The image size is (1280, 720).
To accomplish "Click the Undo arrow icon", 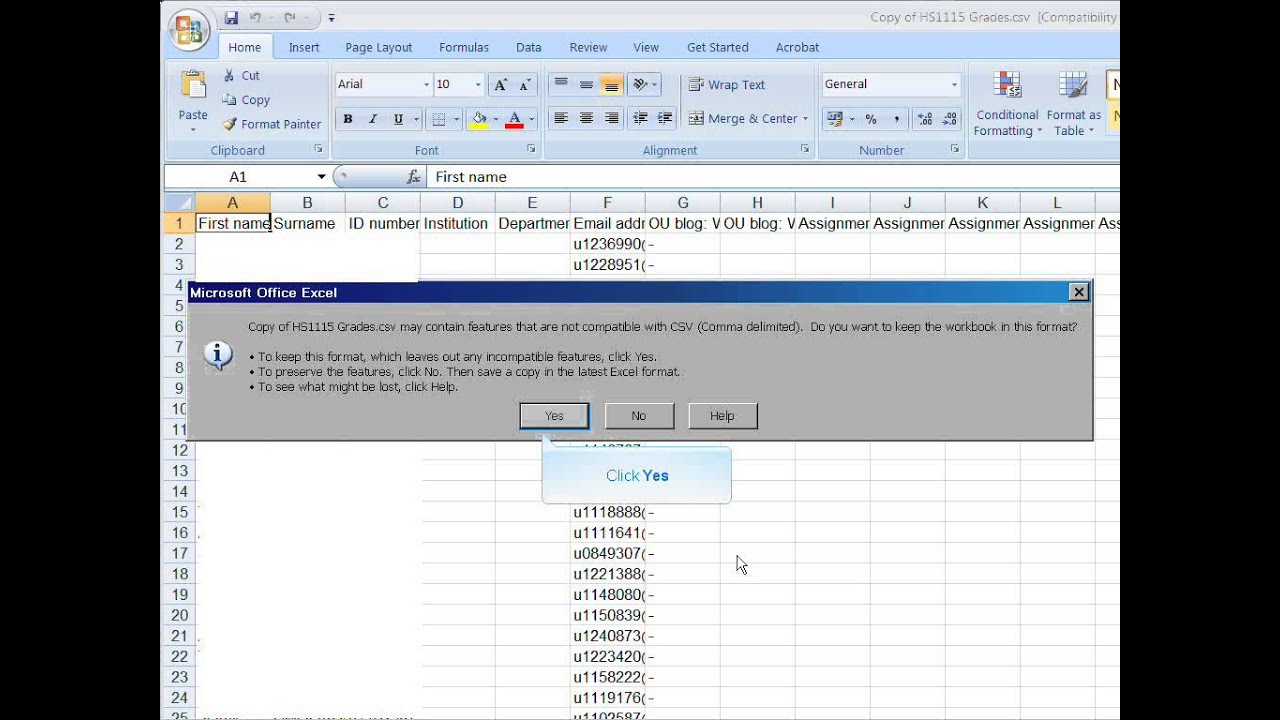I will 256,18.
